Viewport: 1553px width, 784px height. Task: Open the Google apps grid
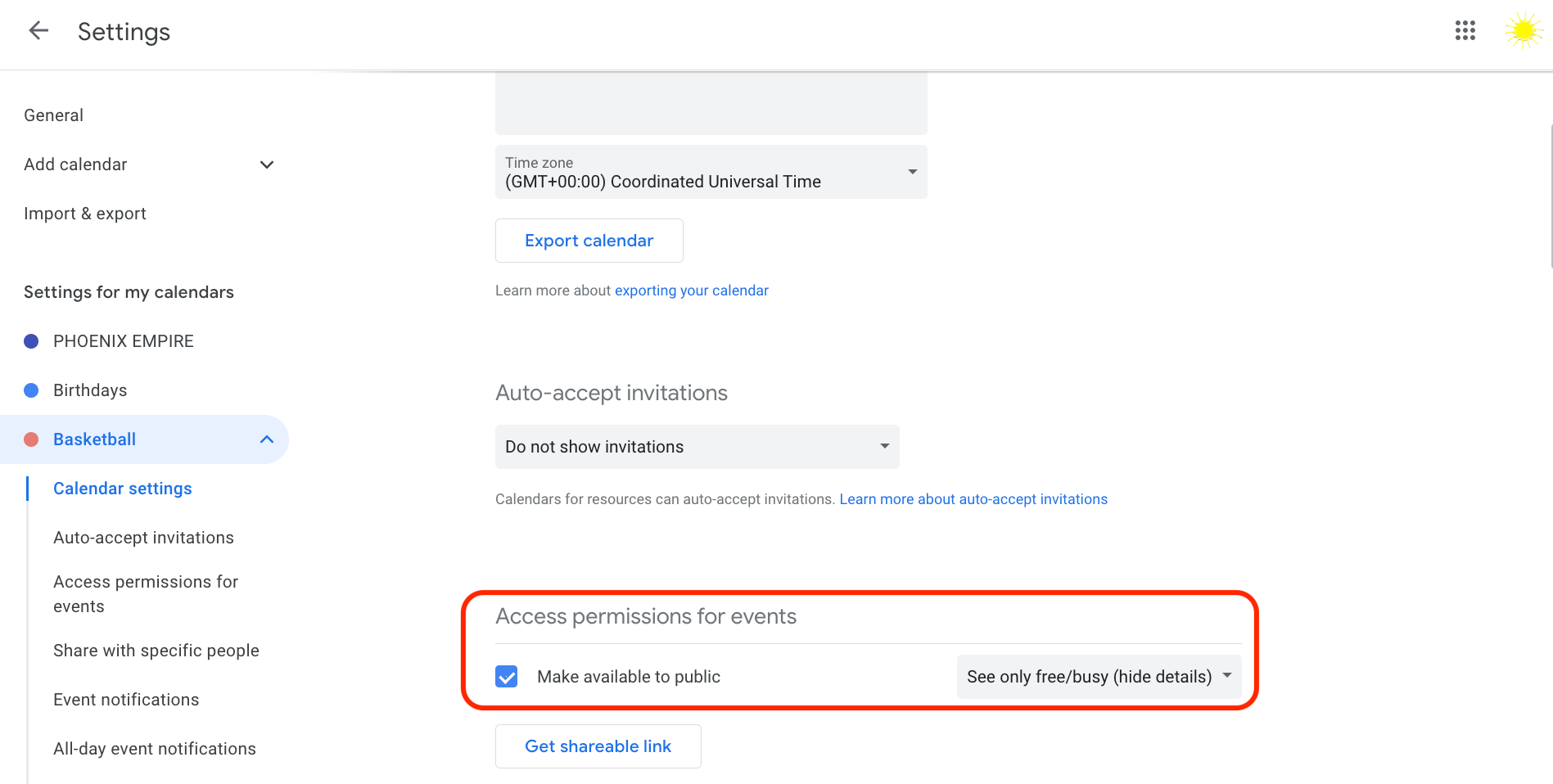point(1465,31)
